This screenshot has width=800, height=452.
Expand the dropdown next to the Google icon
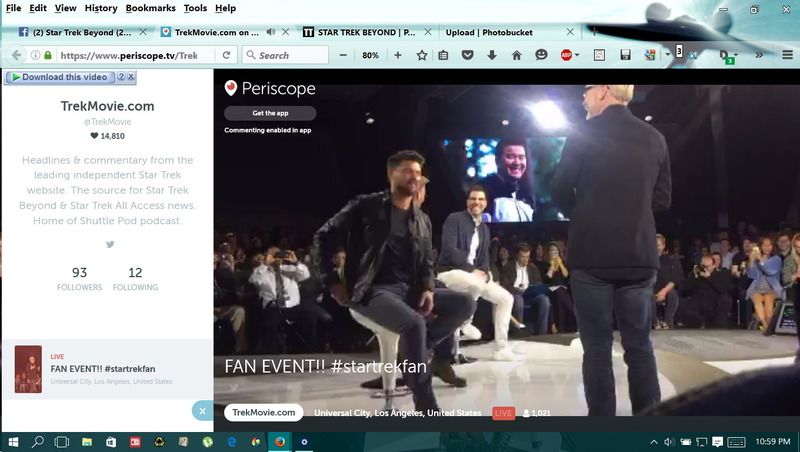(x=667, y=55)
